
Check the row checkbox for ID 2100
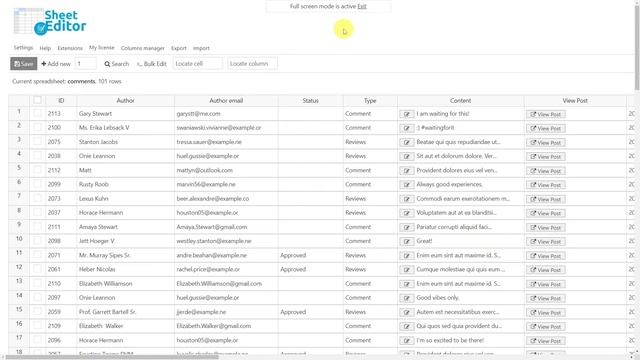(38, 127)
